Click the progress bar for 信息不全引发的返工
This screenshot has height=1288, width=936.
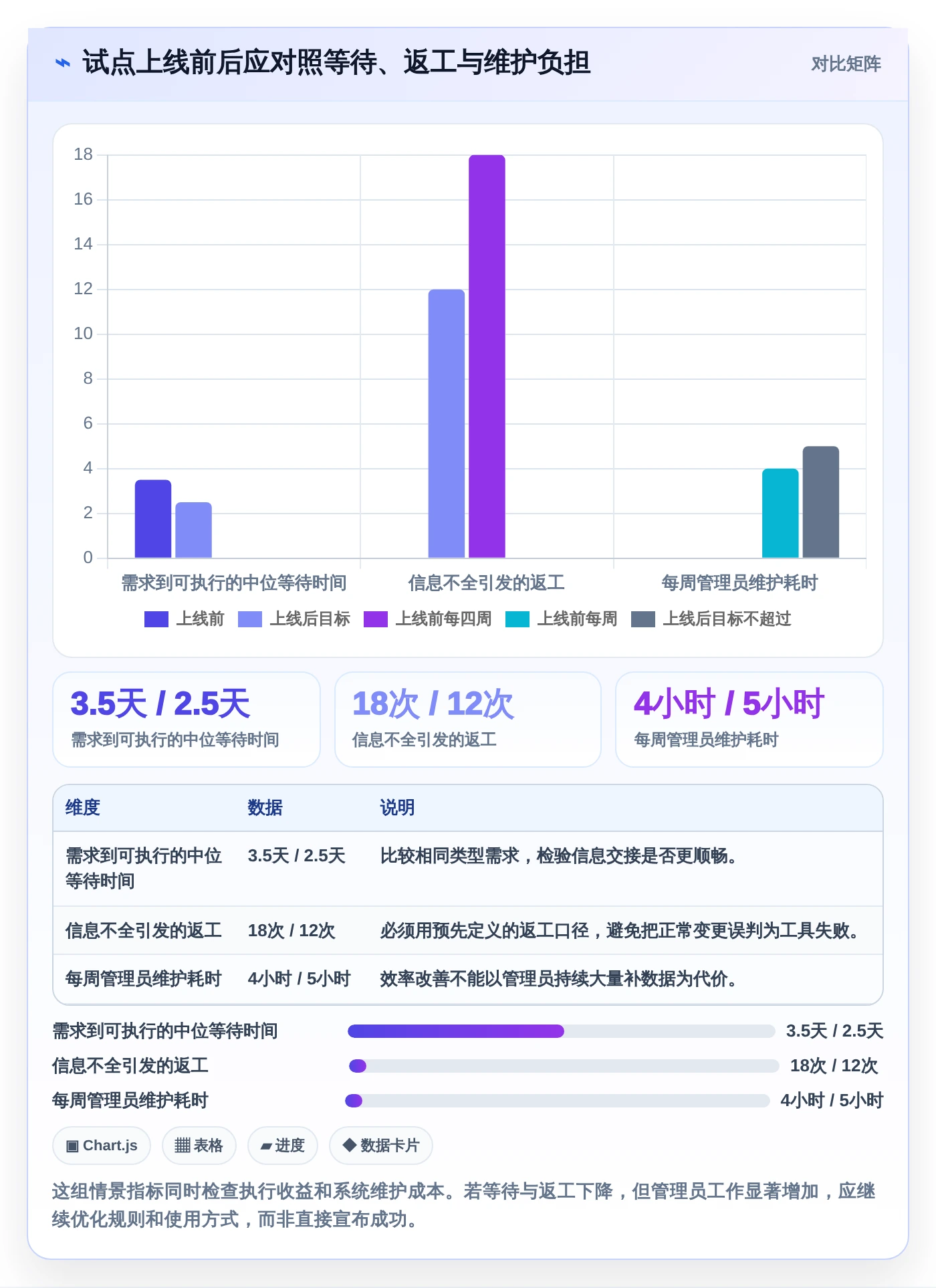coord(564,1066)
